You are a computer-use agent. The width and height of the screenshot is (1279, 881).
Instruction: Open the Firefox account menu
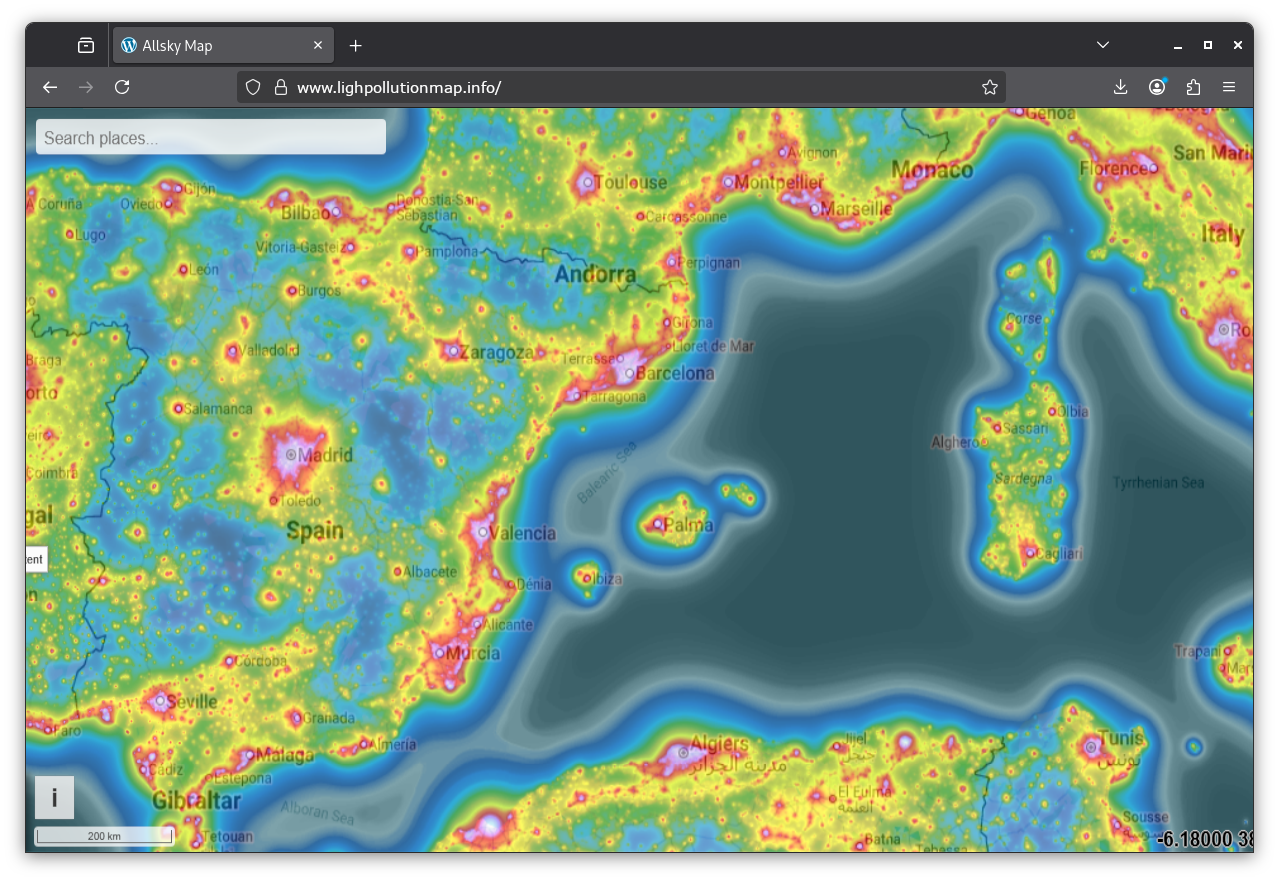coord(1157,87)
